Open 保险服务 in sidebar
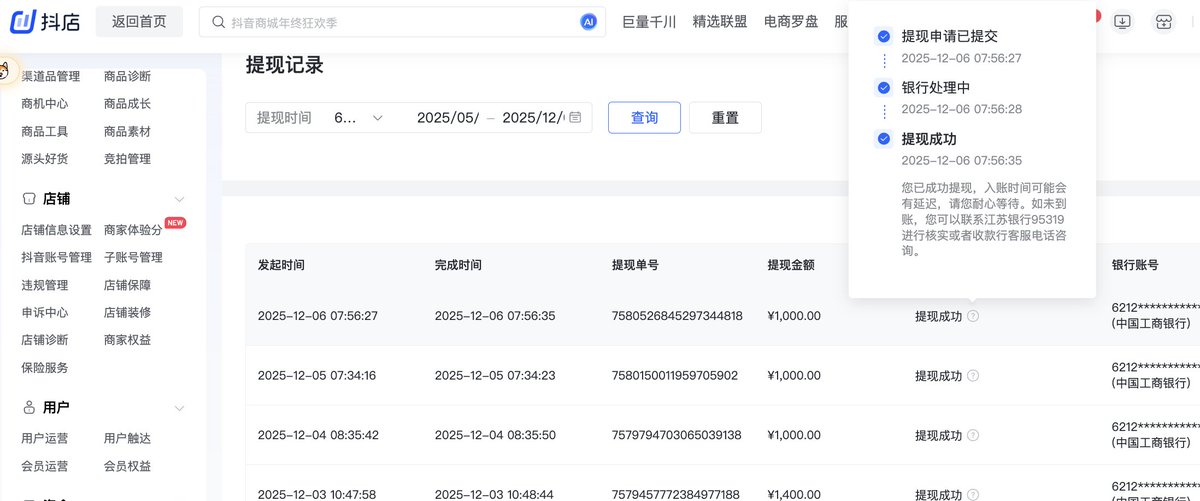 coord(45,367)
